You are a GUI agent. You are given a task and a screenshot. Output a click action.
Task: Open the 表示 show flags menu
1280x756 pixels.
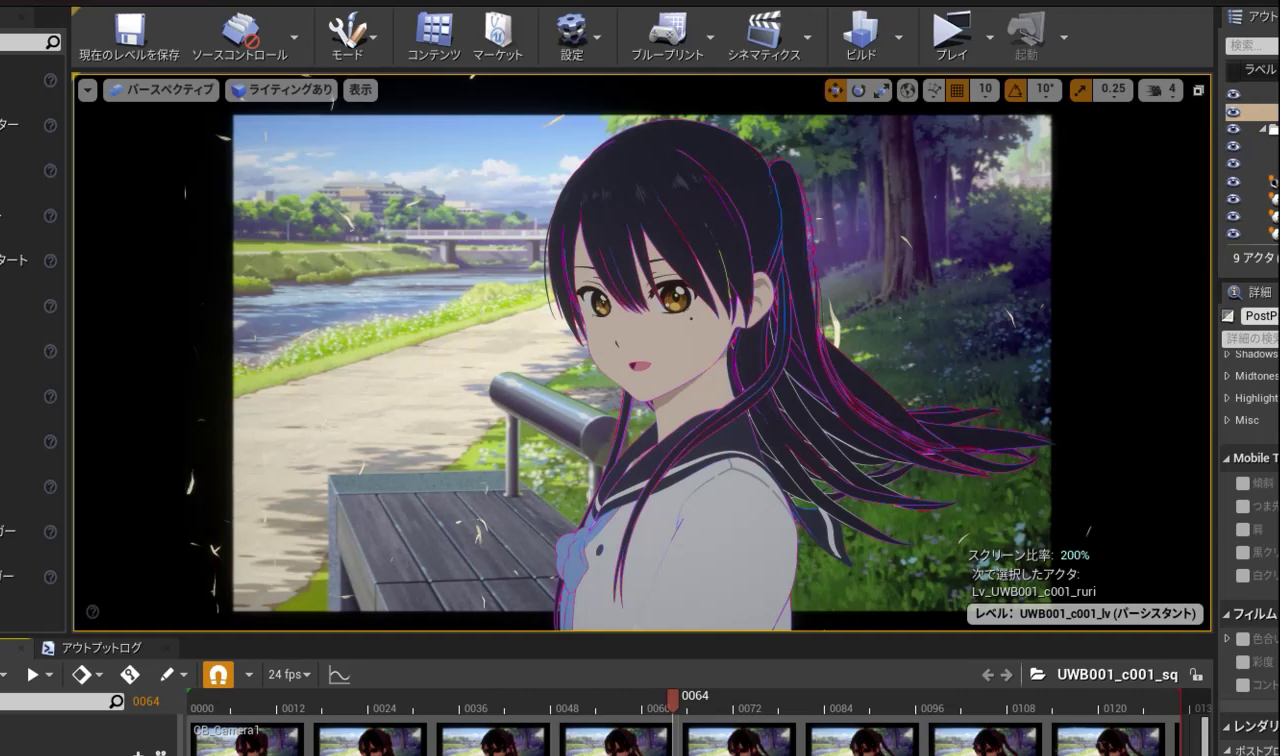[360, 90]
